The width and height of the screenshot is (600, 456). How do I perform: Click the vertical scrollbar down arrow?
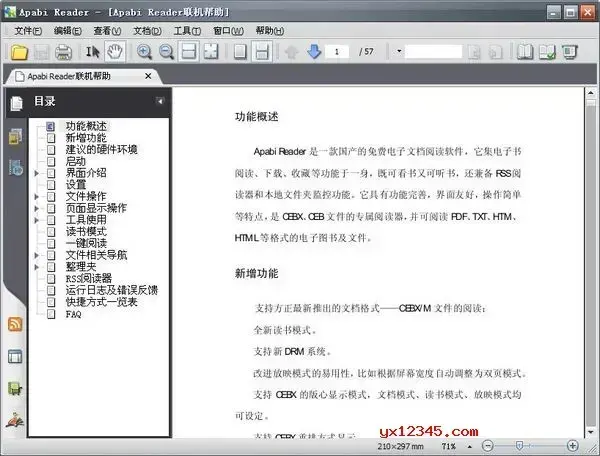[590, 432]
